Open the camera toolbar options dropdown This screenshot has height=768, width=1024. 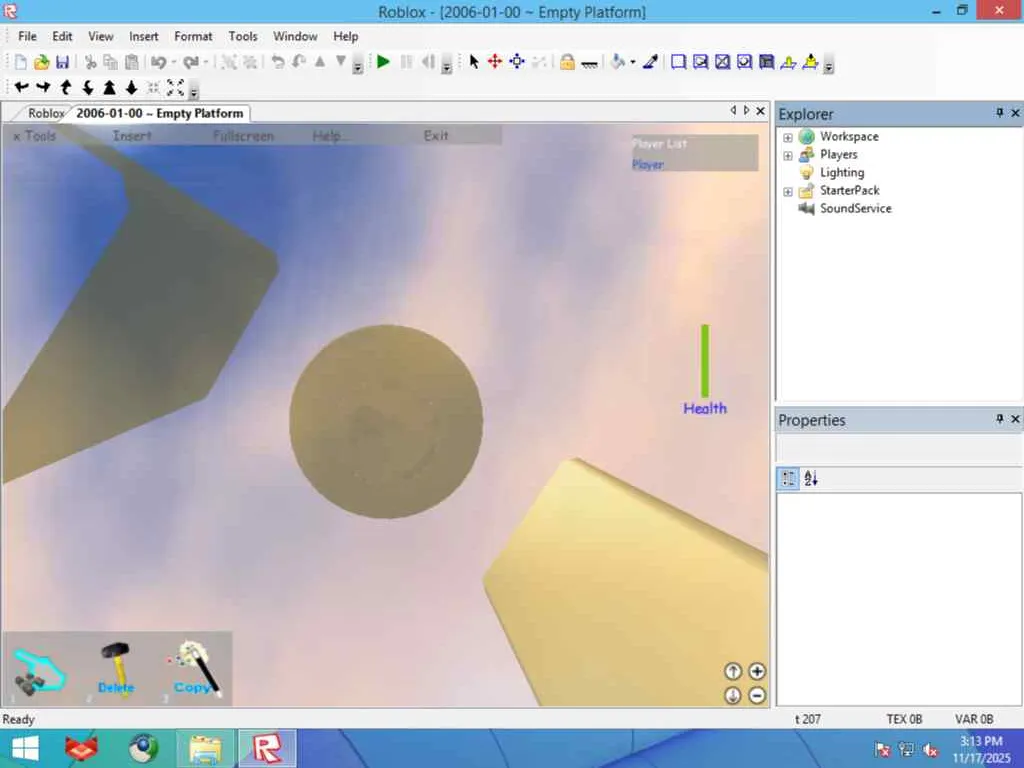pyautogui.click(x=193, y=91)
